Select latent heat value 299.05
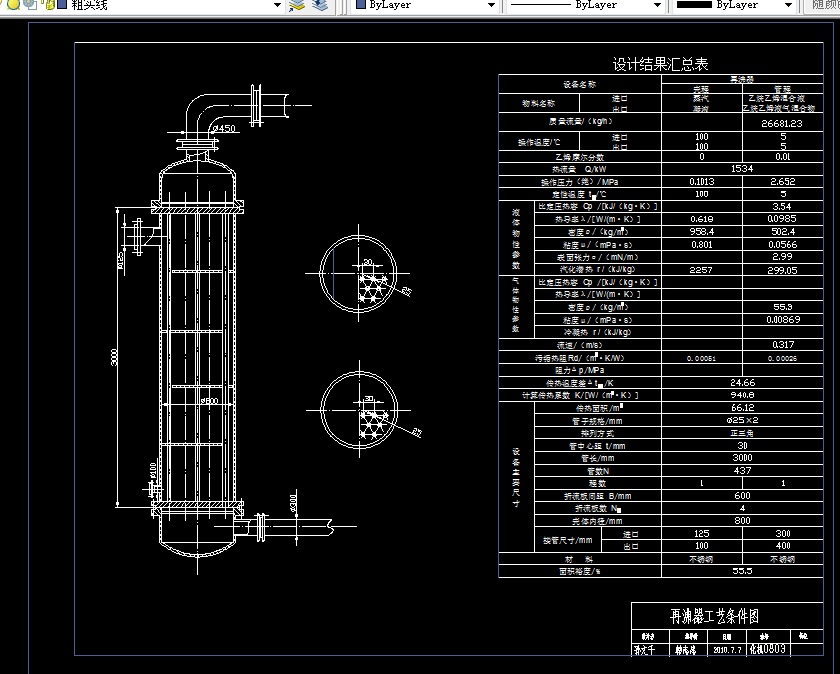The width and height of the screenshot is (840, 674). tap(782, 270)
